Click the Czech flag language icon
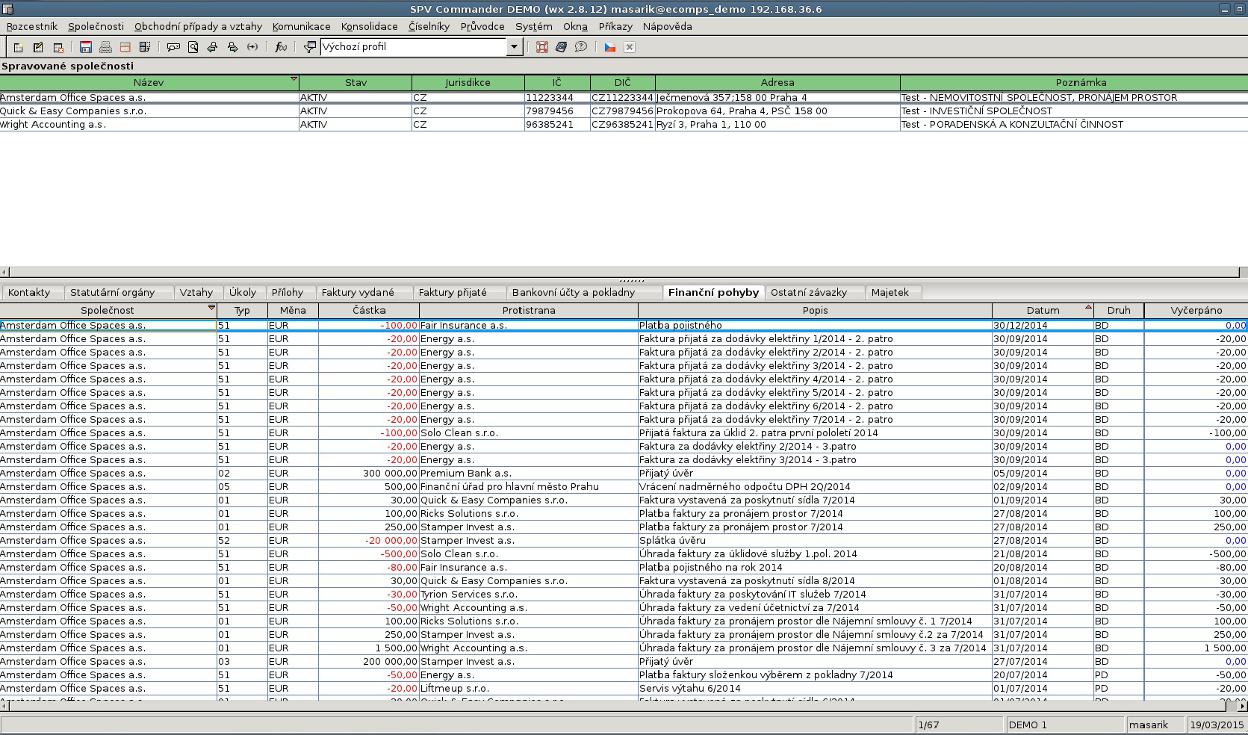The image size is (1248, 735). (x=610, y=47)
